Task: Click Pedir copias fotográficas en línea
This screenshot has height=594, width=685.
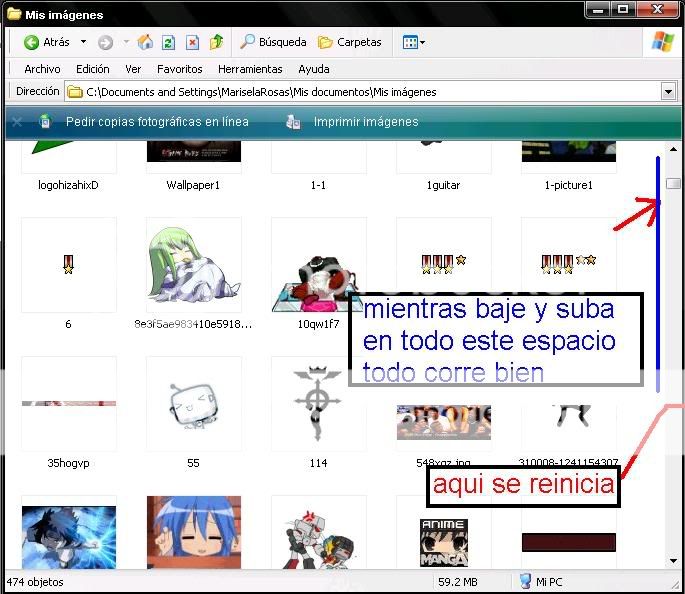Action: click(x=157, y=122)
